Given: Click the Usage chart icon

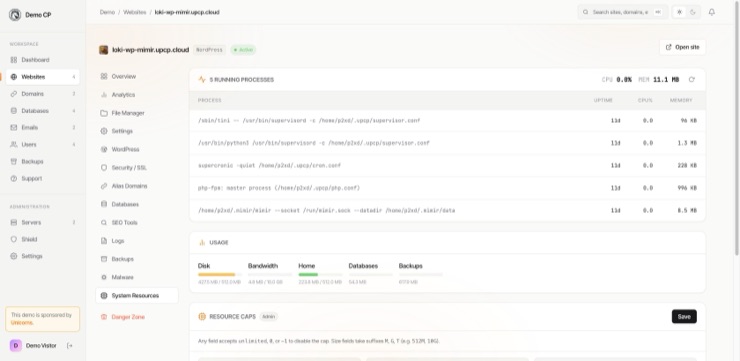Looking at the screenshot, I should (202, 243).
